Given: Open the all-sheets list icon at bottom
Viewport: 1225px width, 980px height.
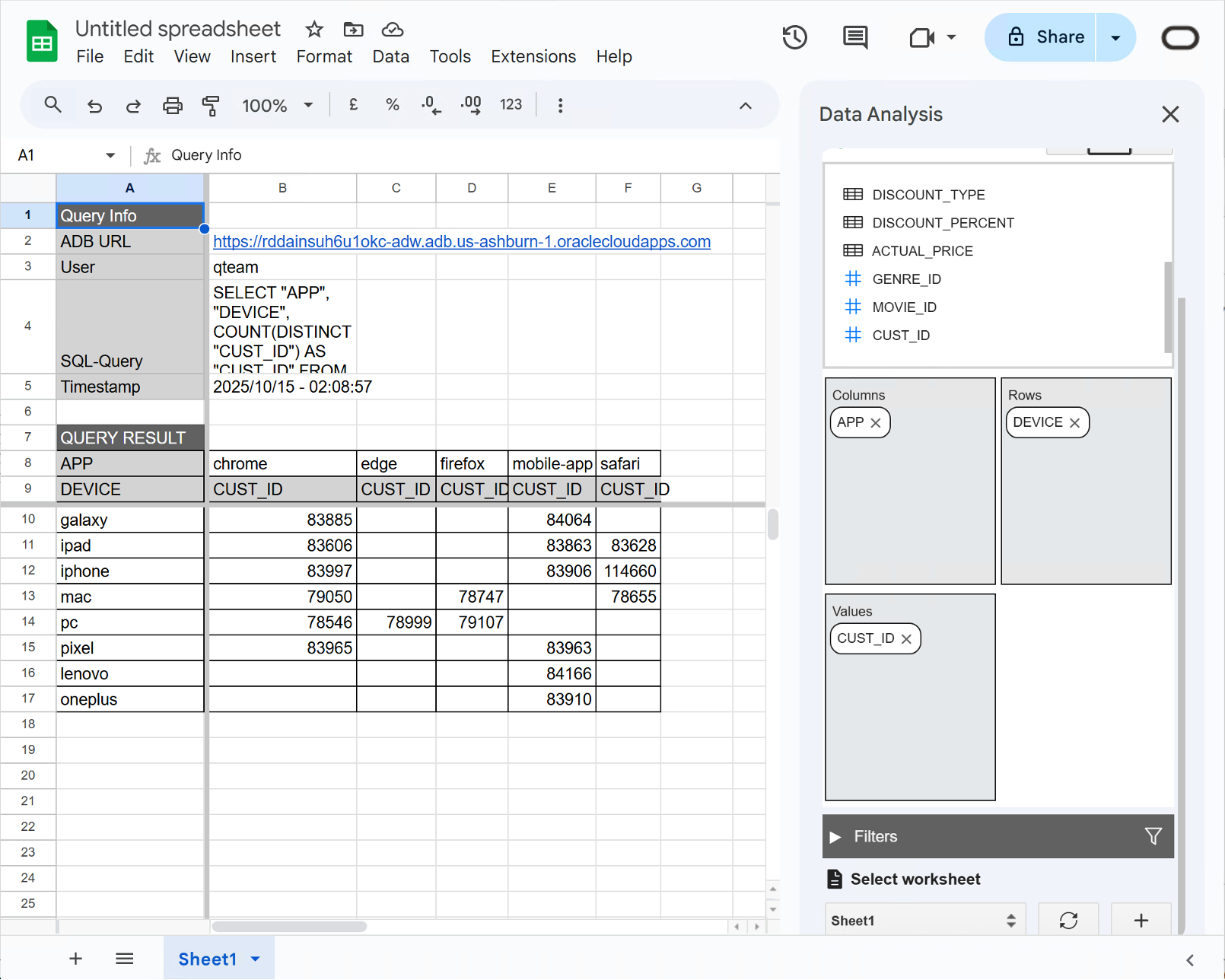Looking at the screenshot, I should click(124, 958).
